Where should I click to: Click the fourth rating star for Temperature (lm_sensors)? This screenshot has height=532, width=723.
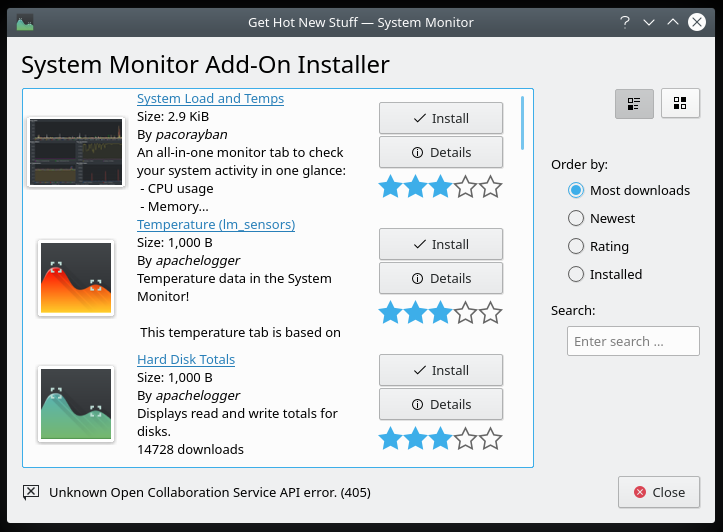(465, 313)
